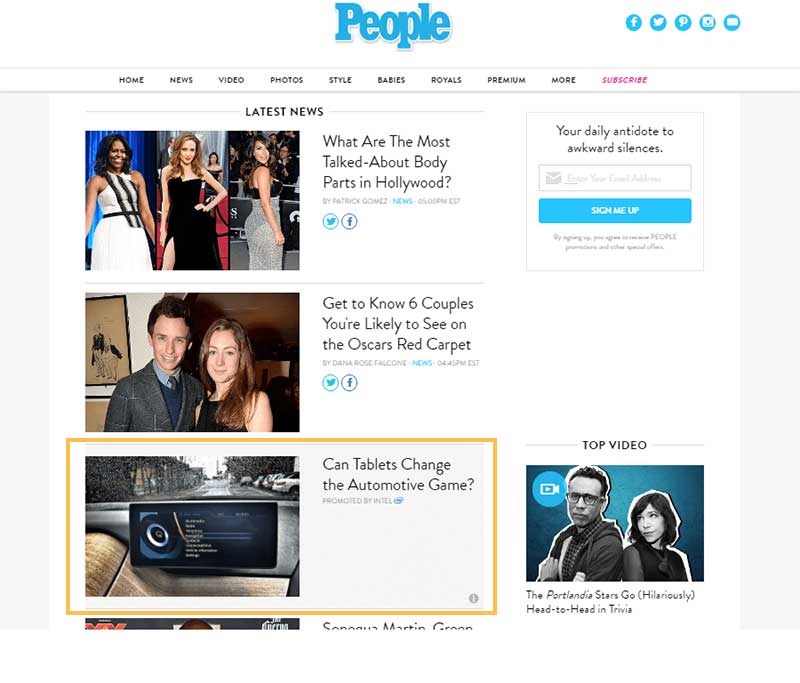Screen dimensions: 800x683
Task: Share Oscars Couples article on Twitter
Action: [x=331, y=383]
